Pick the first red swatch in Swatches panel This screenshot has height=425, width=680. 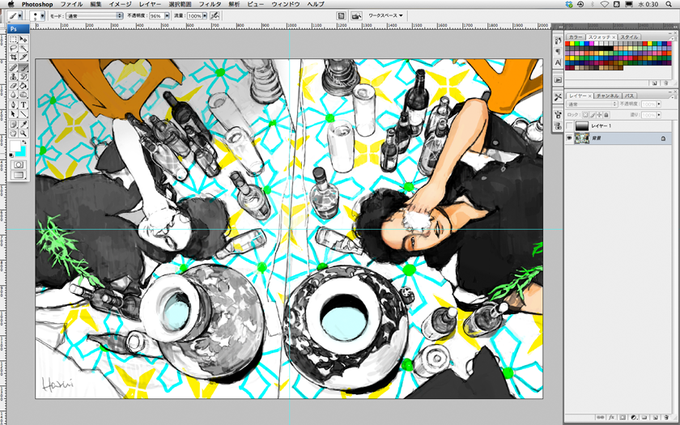(x=568, y=43)
